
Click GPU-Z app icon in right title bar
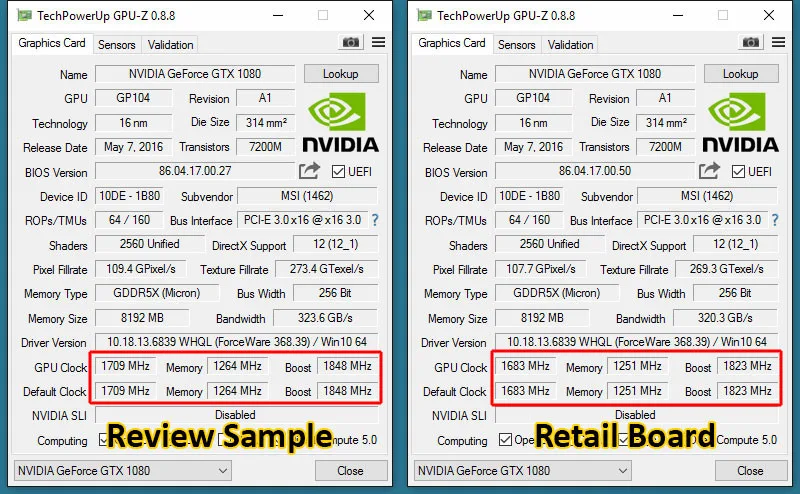pos(424,15)
